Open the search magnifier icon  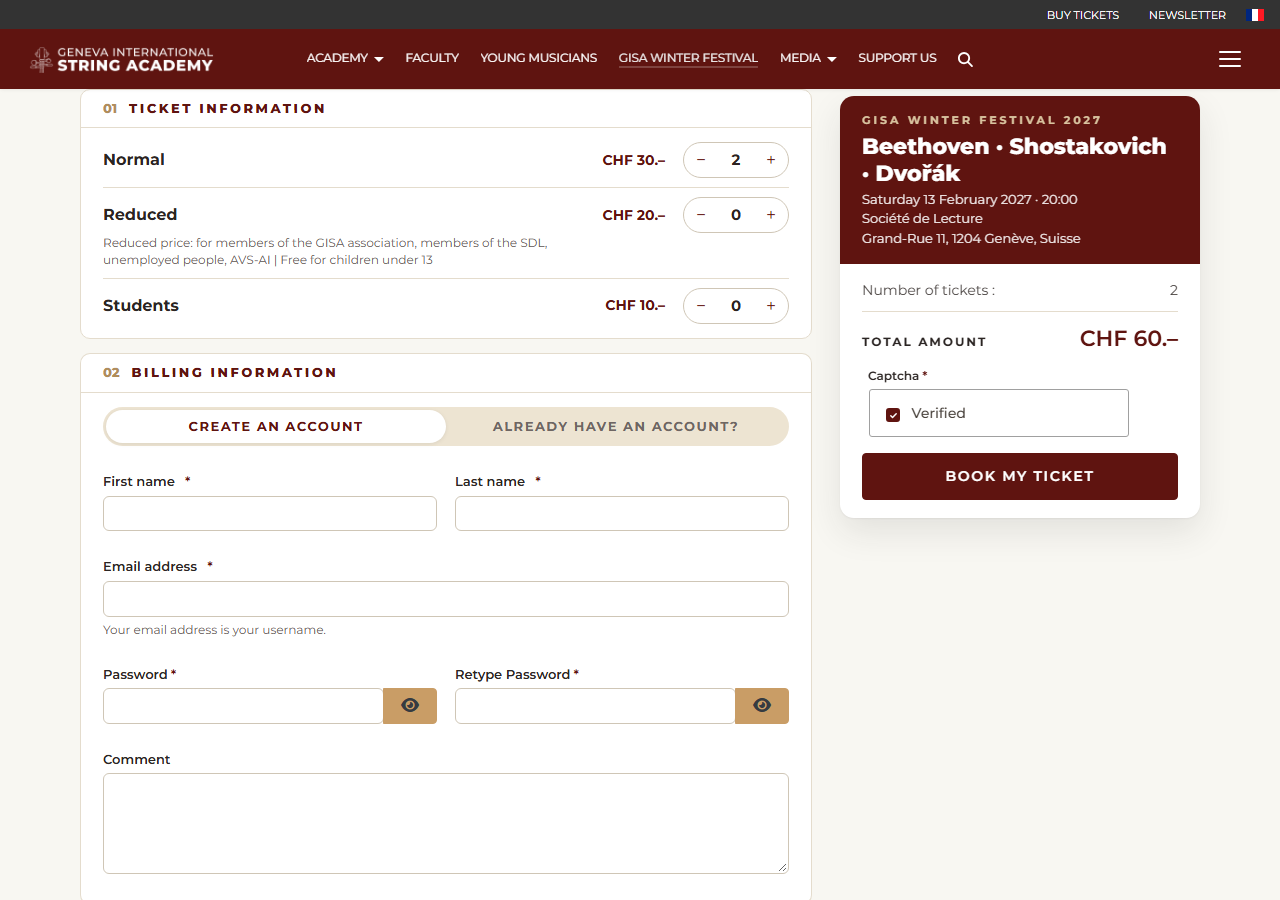965,59
